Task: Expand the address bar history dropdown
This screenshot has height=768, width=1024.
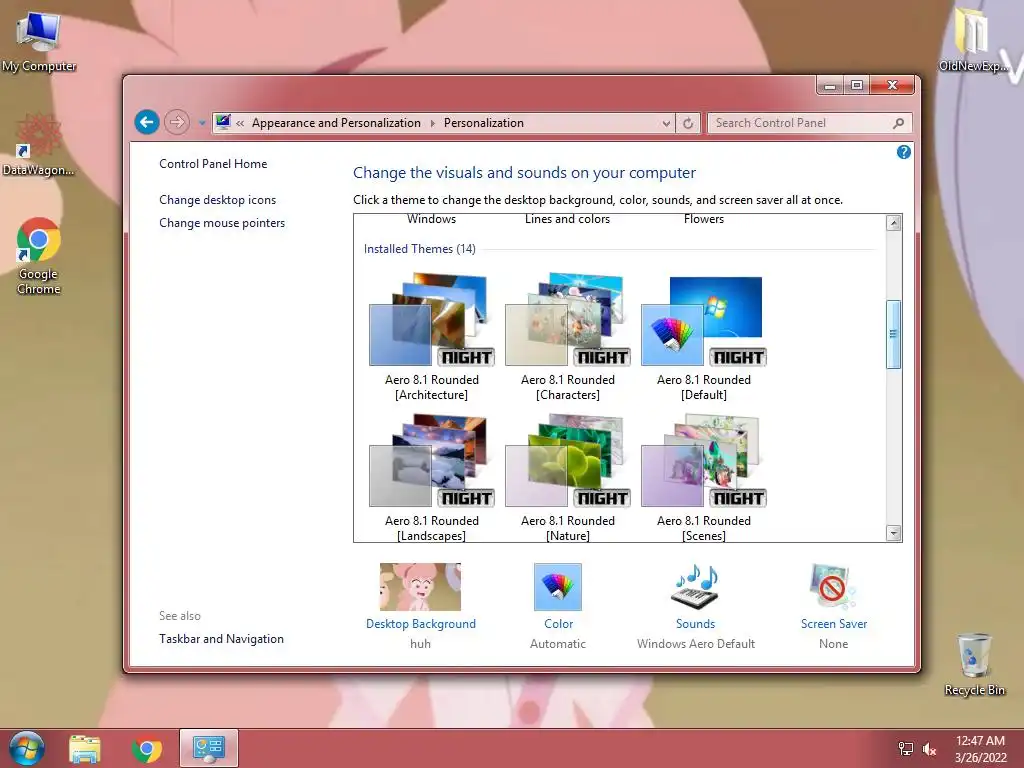Action: coord(666,123)
